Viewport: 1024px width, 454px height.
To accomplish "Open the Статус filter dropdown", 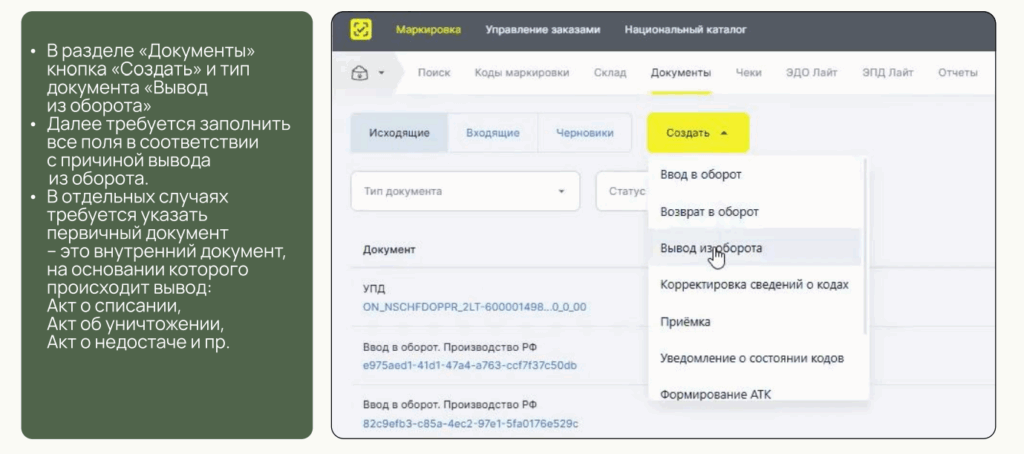I will (x=622, y=191).
